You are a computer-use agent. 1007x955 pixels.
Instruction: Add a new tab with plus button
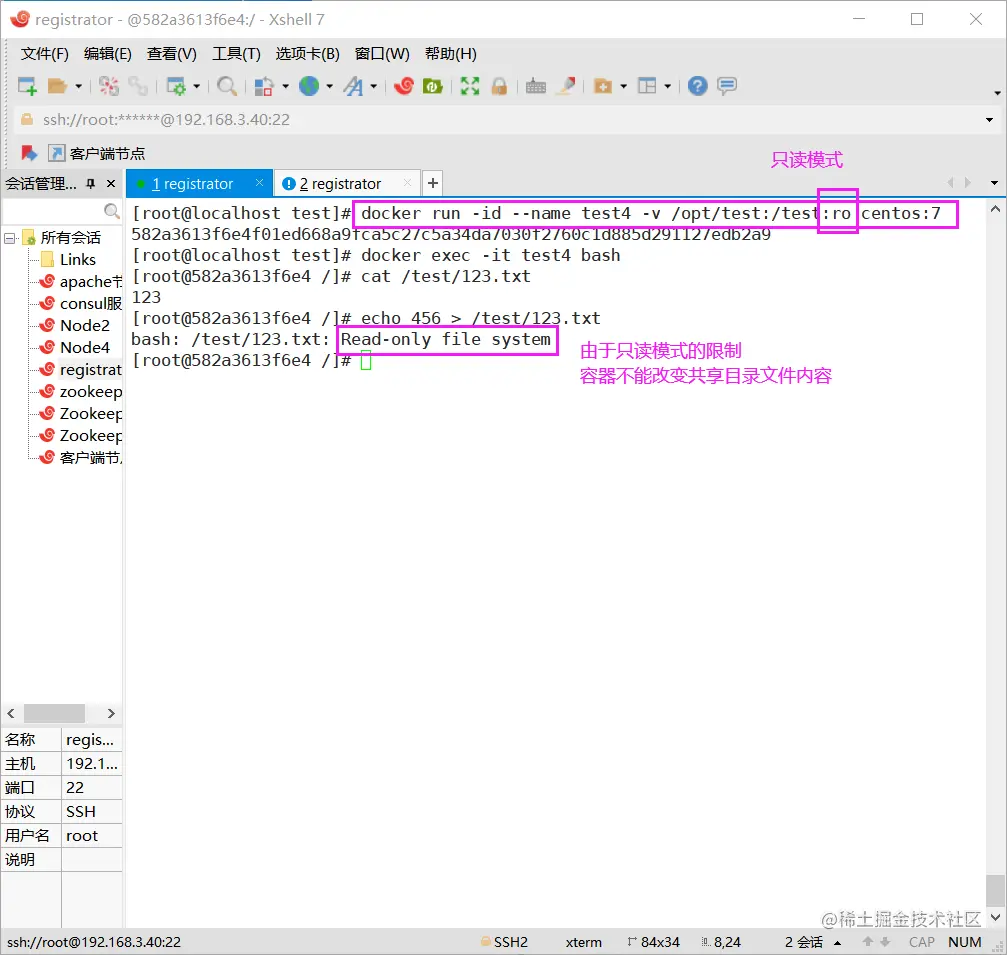tap(433, 184)
